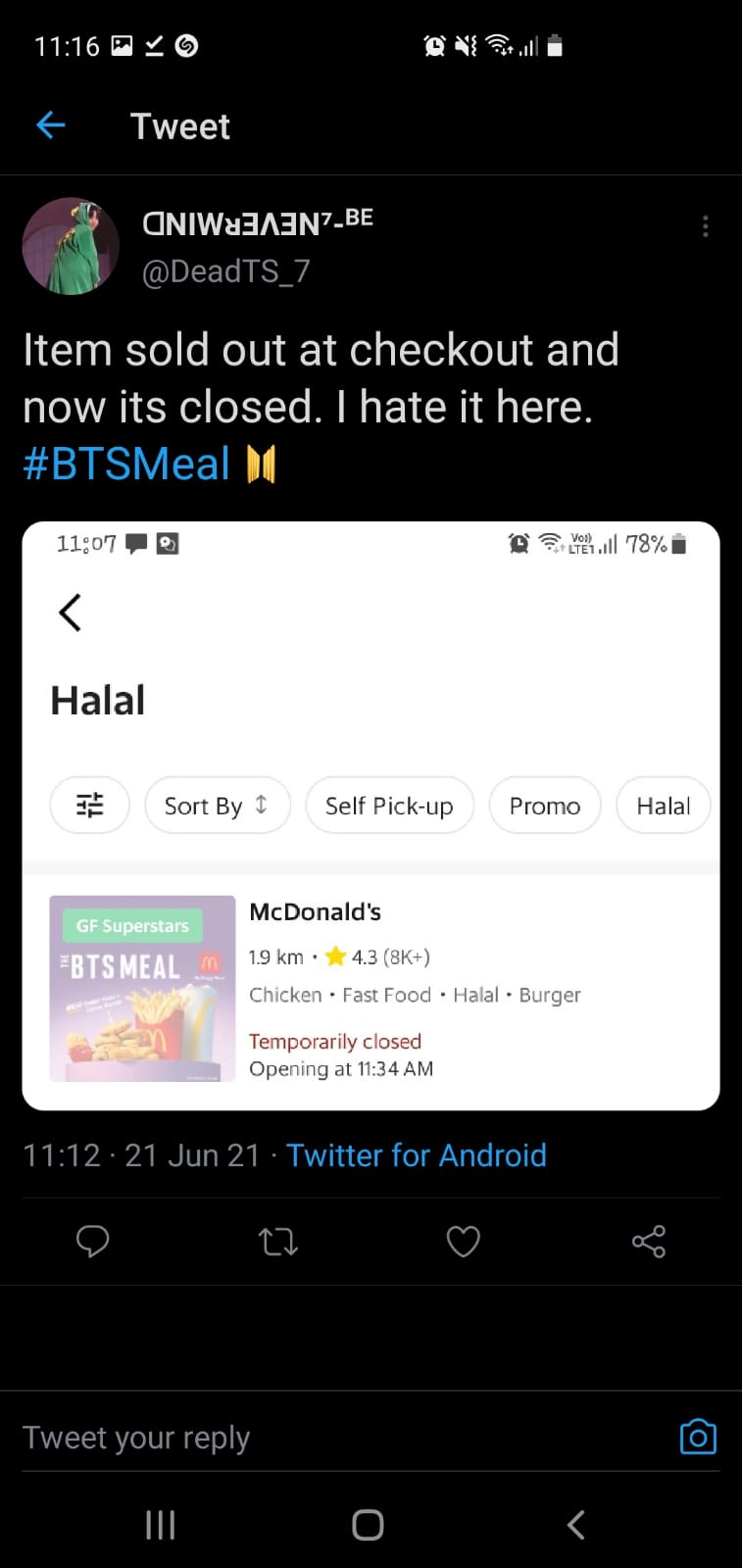This screenshot has width=742, height=1568.
Task: Open recent apps navigation button
Action: coord(161,1524)
